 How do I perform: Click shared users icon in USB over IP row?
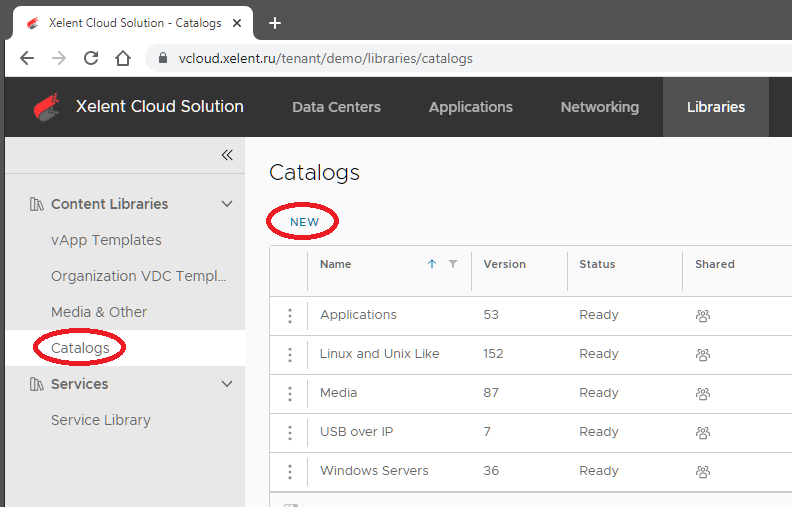(703, 433)
